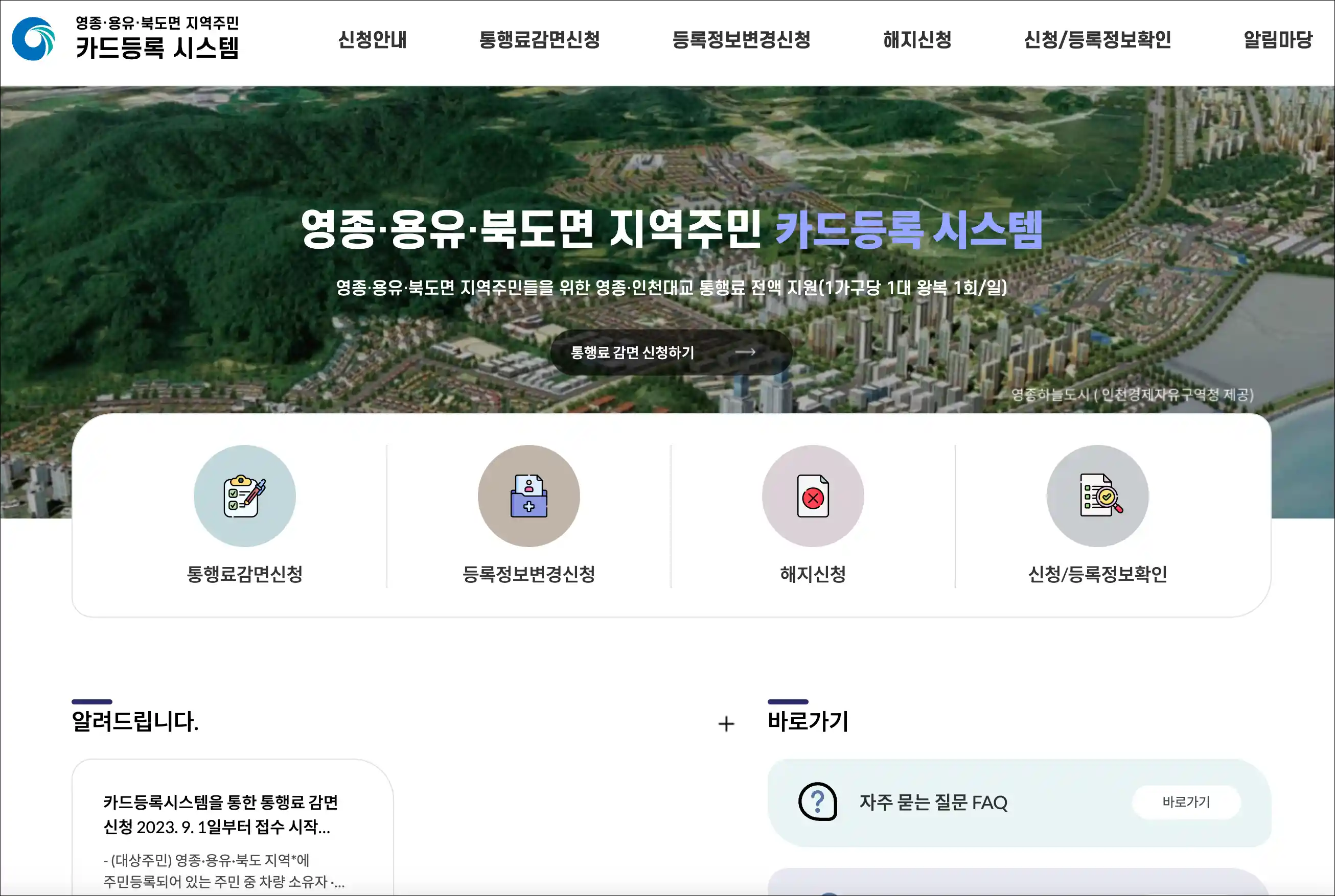Screen dimensions: 1335x896
Task: Click notice excerpt starting with (대상주민)
Action: (x=224, y=871)
